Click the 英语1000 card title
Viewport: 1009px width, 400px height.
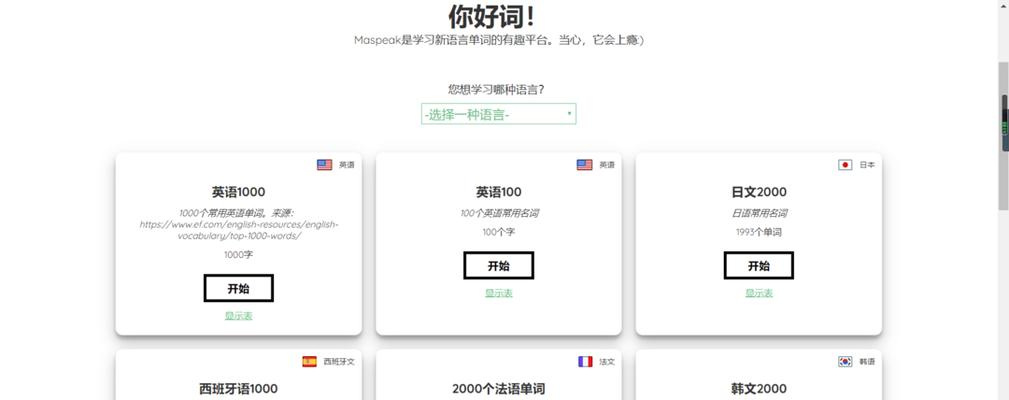(238, 192)
